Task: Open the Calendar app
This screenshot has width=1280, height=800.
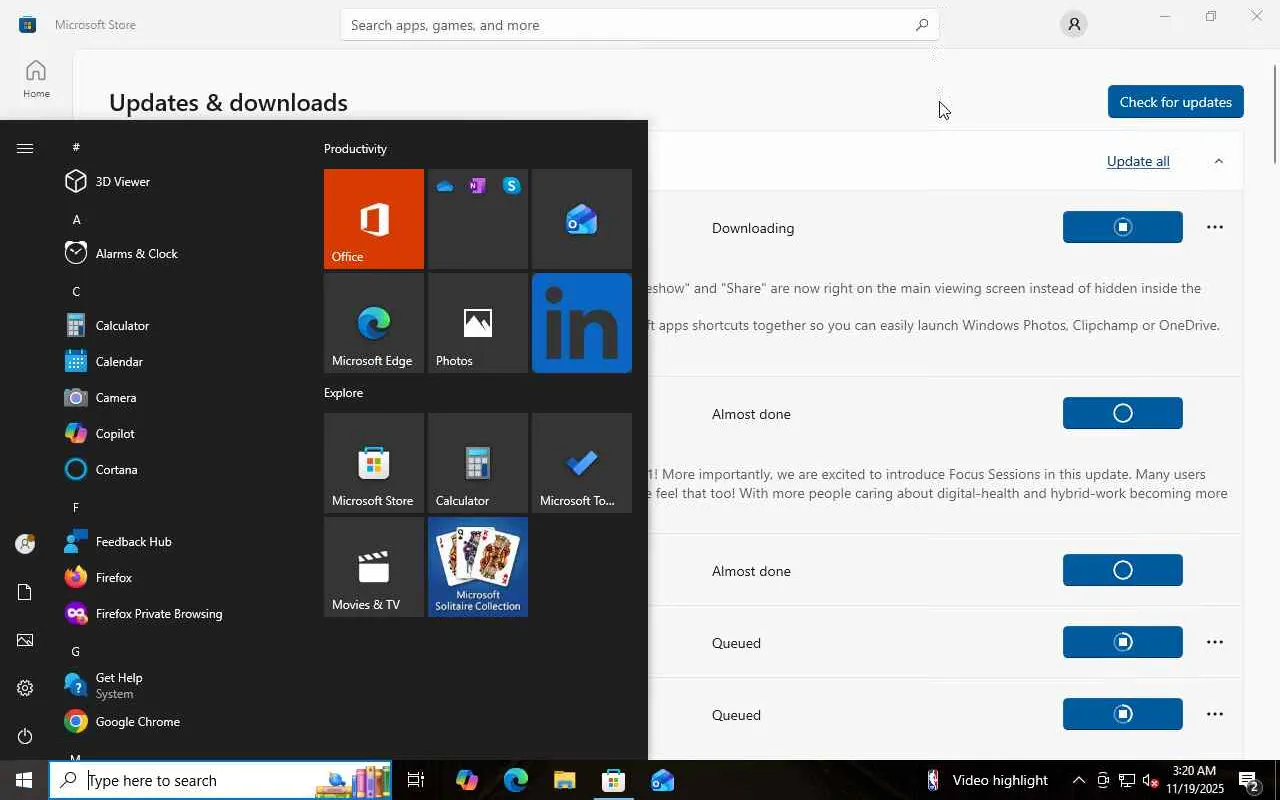Action: click(180, 362)
